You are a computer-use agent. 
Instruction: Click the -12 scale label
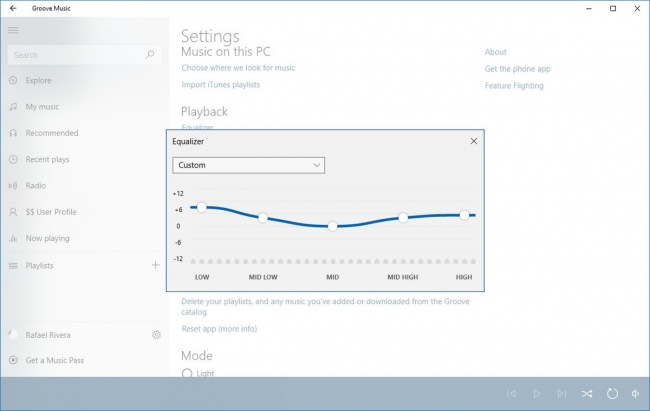(178, 258)
